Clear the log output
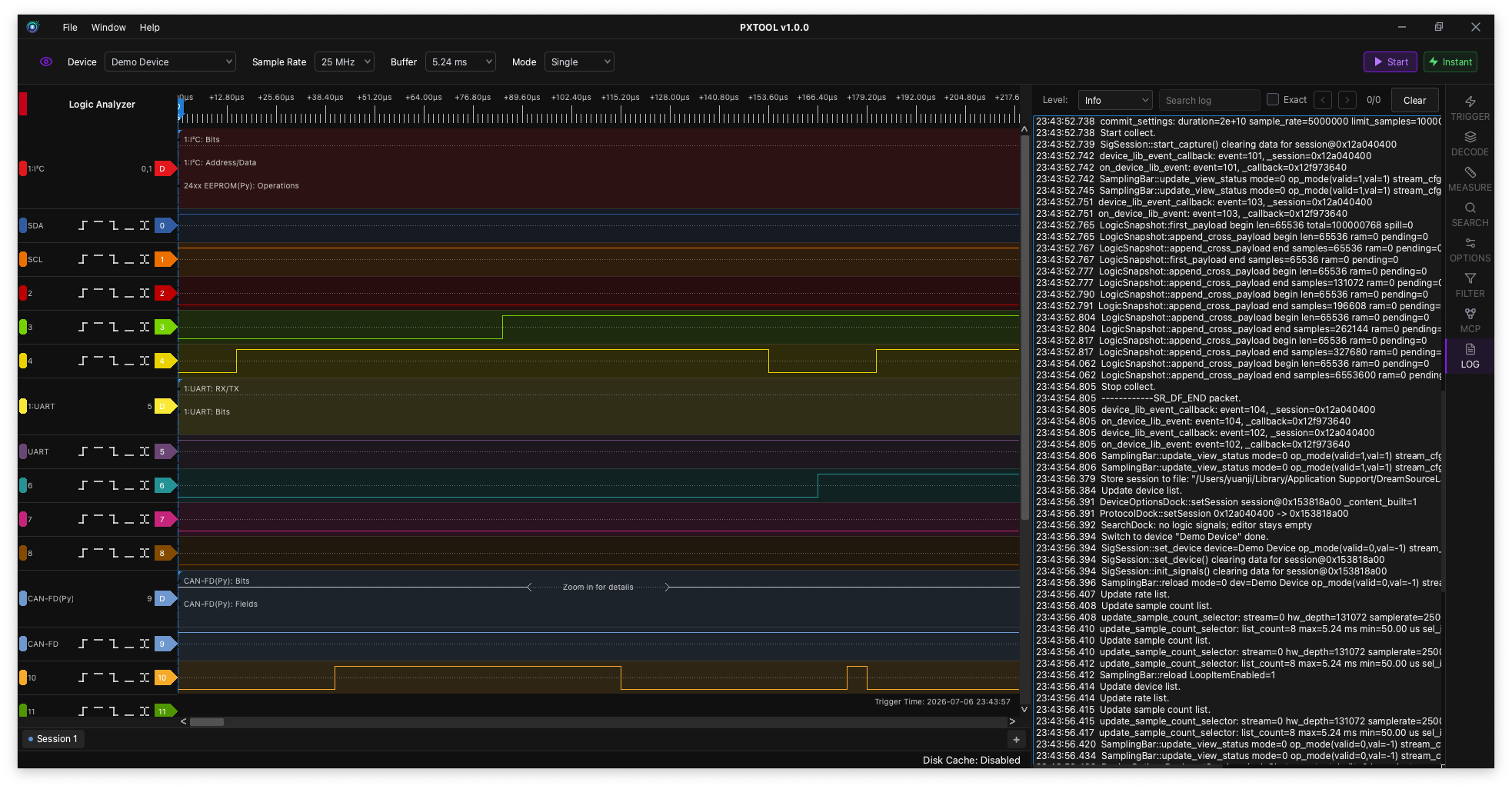This screenshot has height=789, width=1512. 1414,100
